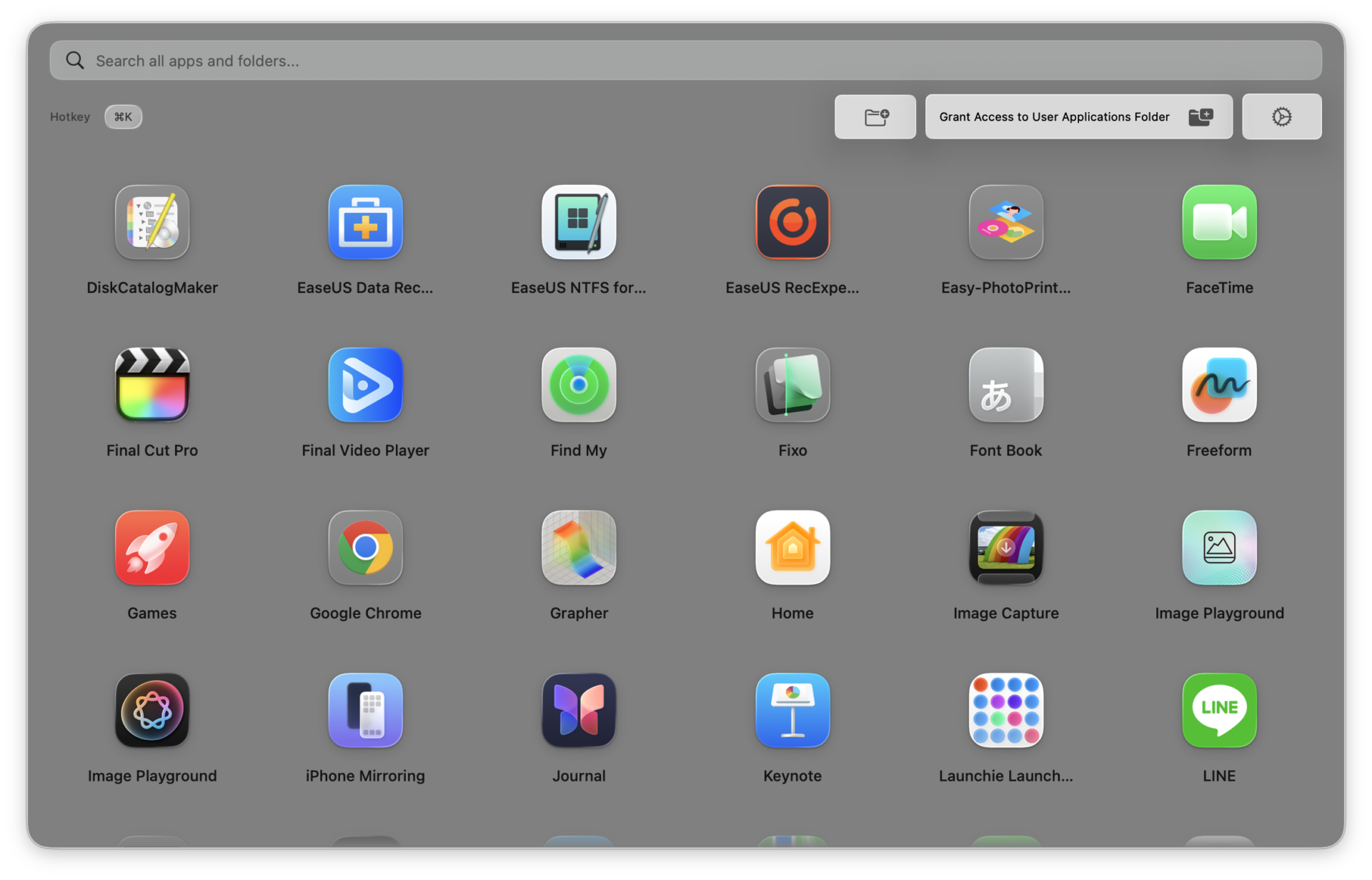Click Grant Access to User Applications Folder
Image resolution: width=1372 pixels, height=880 pixels.
[1078, 116]
